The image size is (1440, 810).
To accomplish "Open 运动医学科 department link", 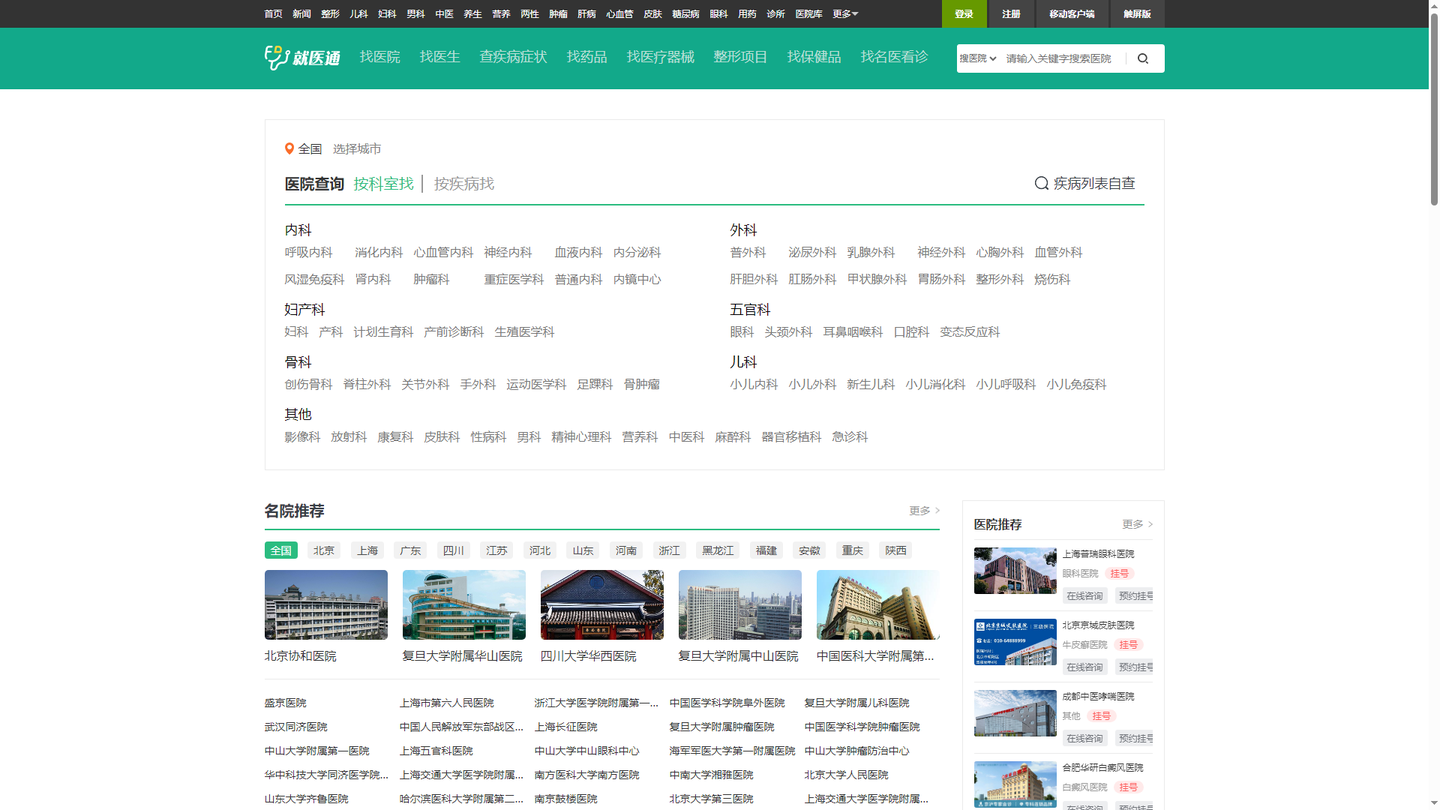I will tap(537, 385).
